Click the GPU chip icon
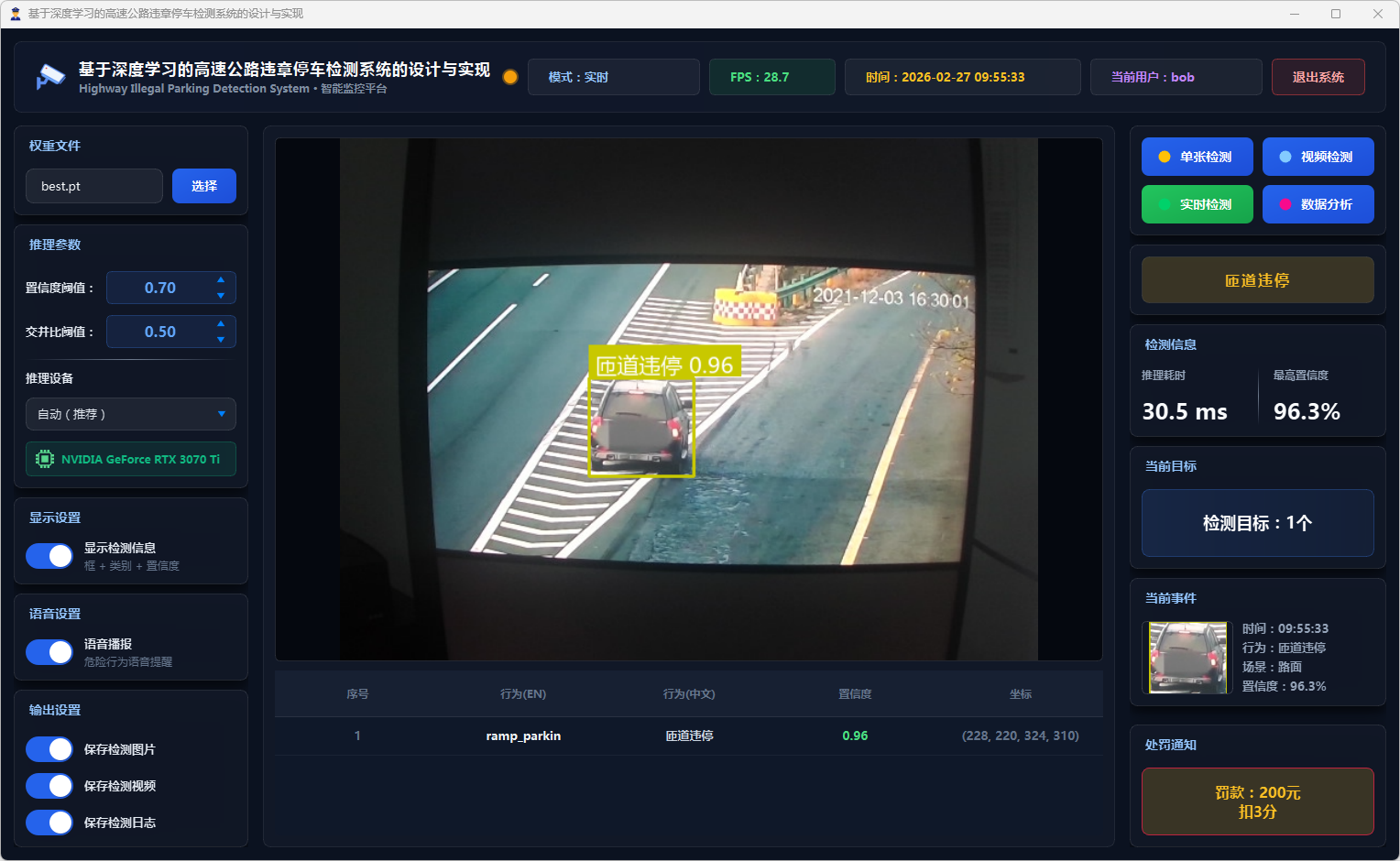Screen dimensions: 1400x861 click(44, 459)
